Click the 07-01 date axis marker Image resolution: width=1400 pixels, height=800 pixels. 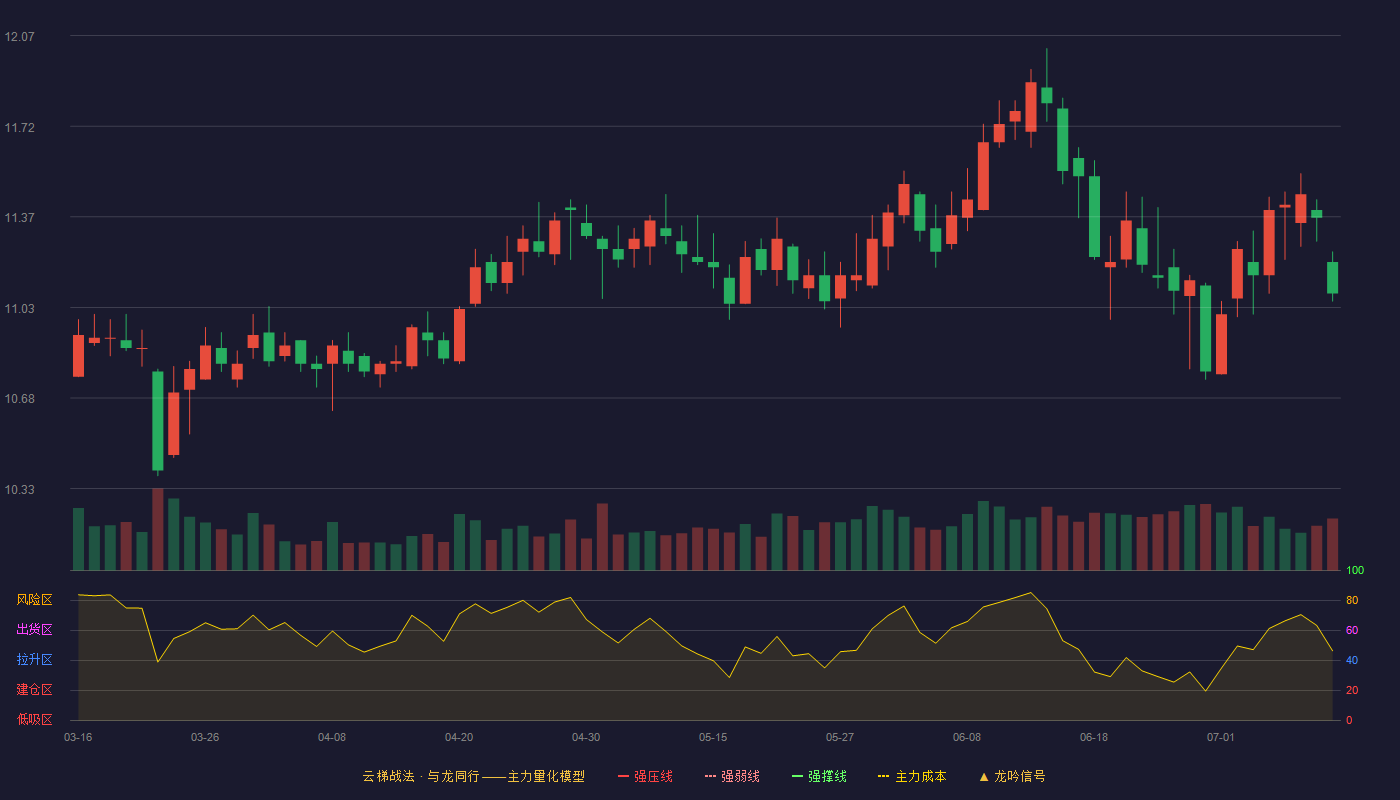[1221, 737]
